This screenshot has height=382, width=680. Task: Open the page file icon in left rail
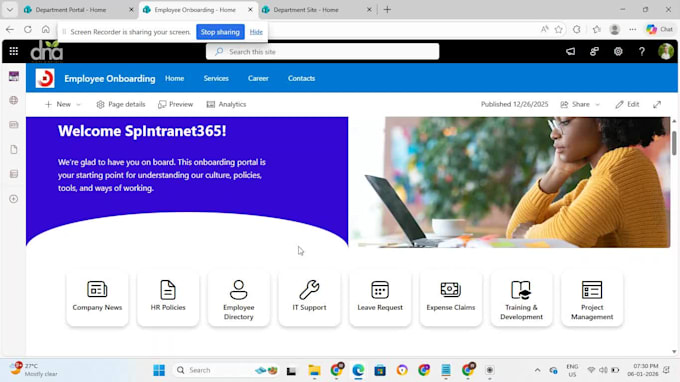pyautogui.click(x=14, y=150)
